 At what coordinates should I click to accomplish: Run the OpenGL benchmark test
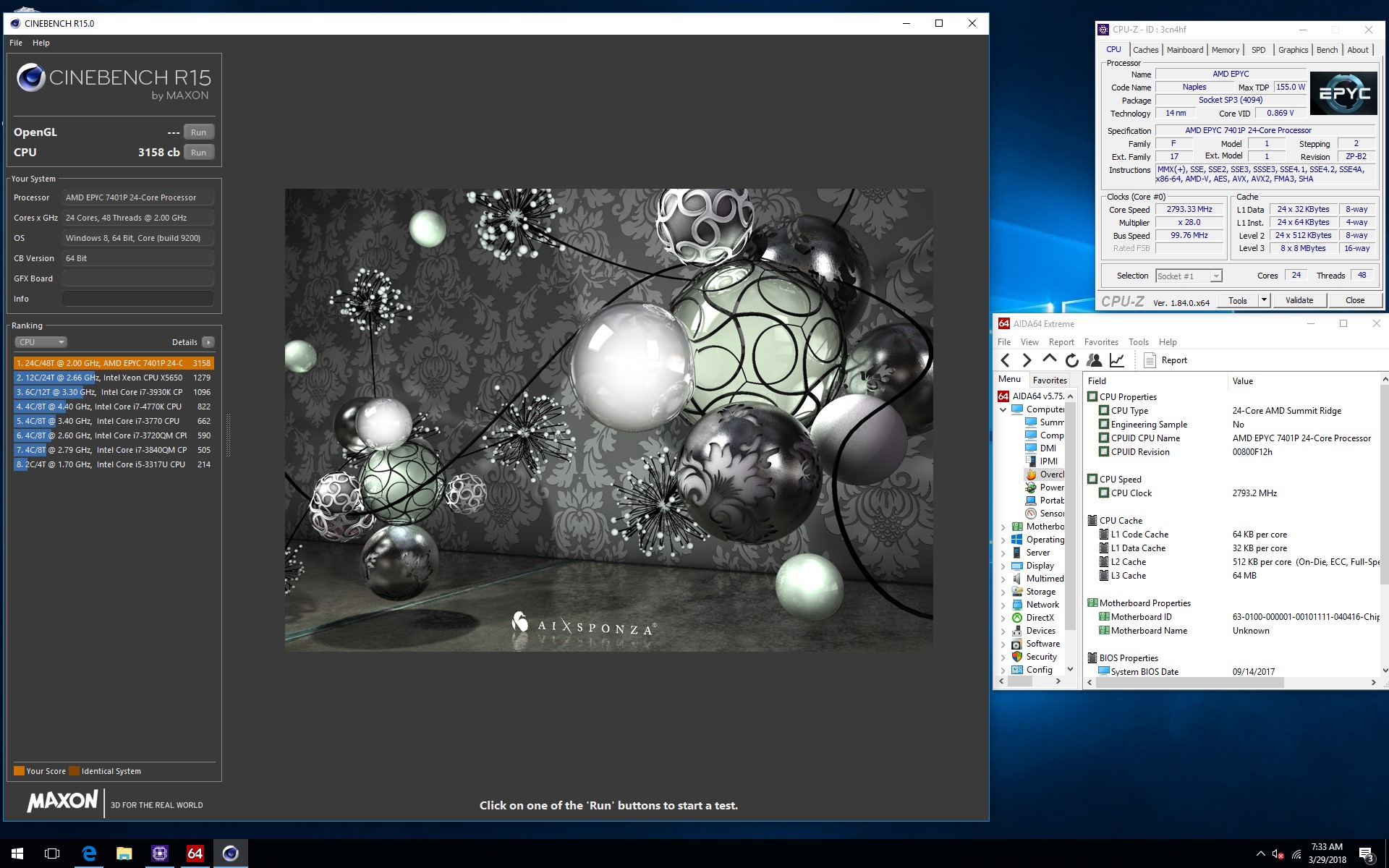(198, 132)
